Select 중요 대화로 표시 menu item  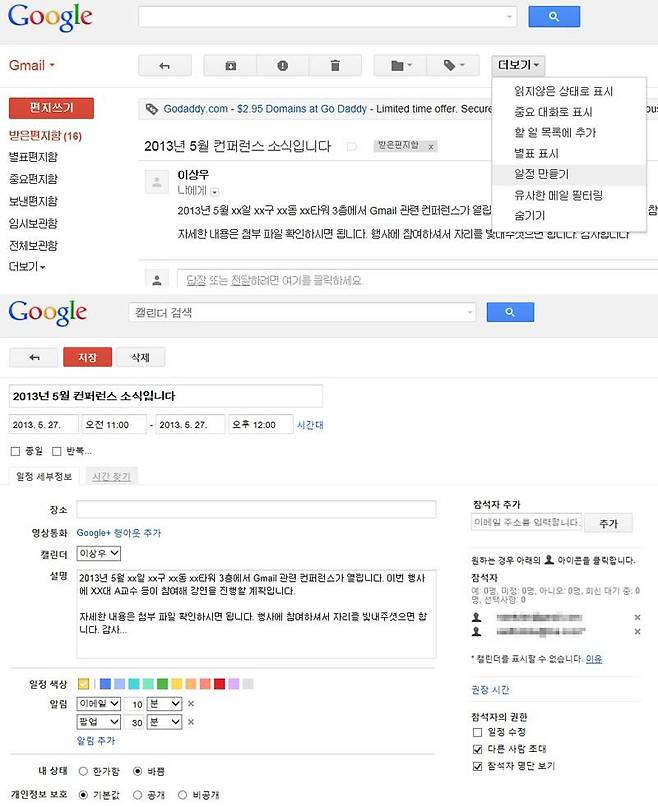(569, 112)
